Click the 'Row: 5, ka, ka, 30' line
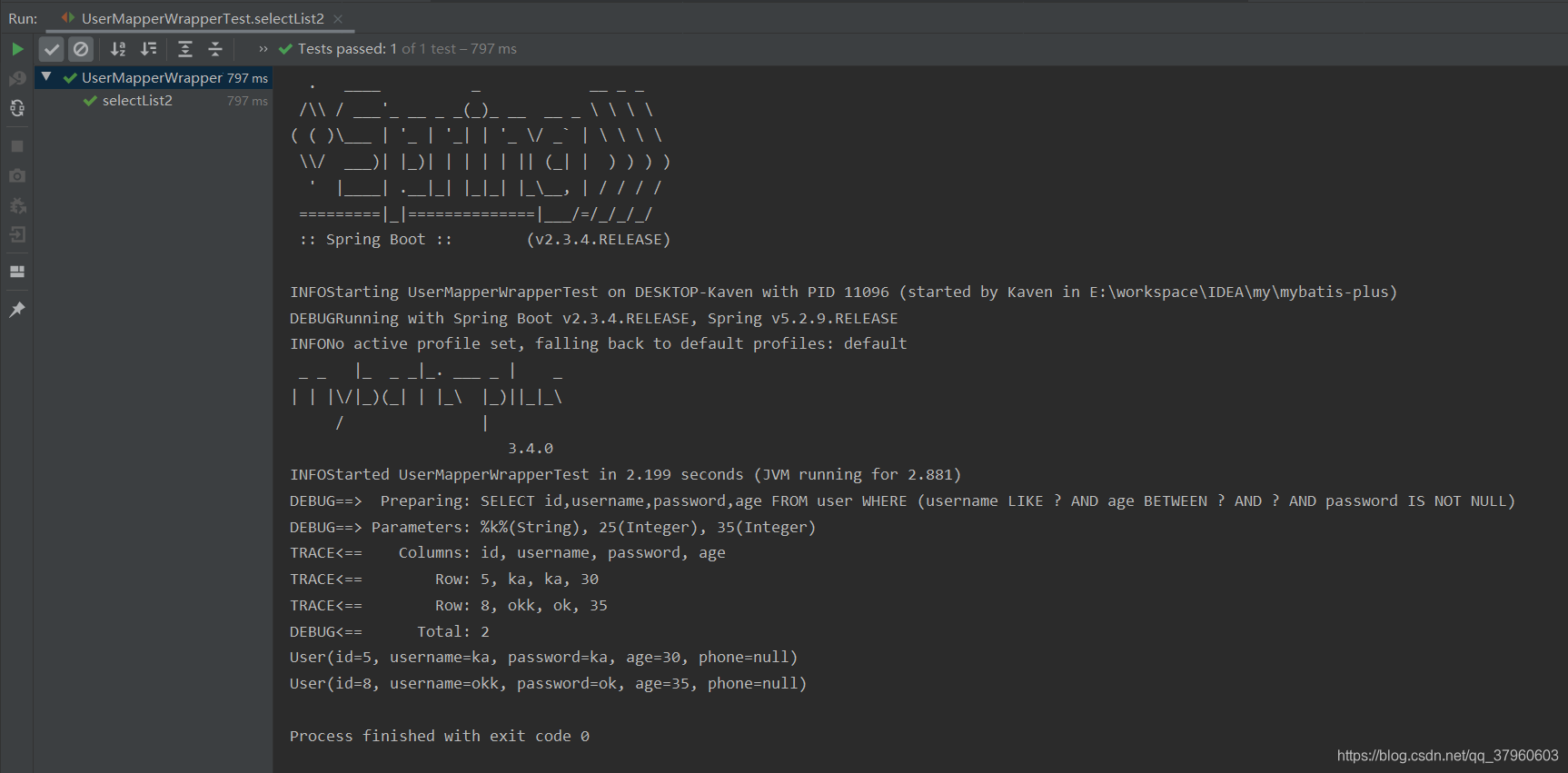The height and width of the screenshot is (773, 1568). 444,580
